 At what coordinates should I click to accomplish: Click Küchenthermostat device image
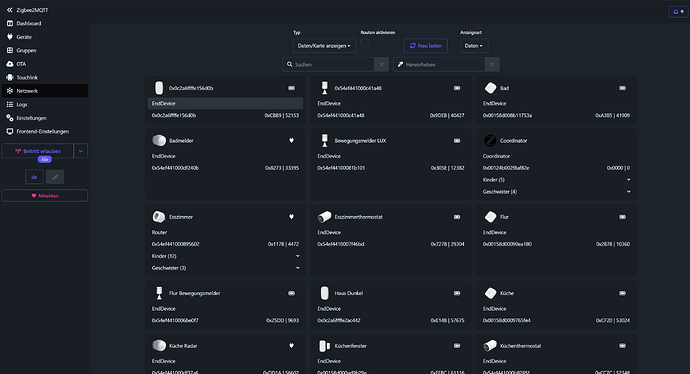tap(490, 345)
